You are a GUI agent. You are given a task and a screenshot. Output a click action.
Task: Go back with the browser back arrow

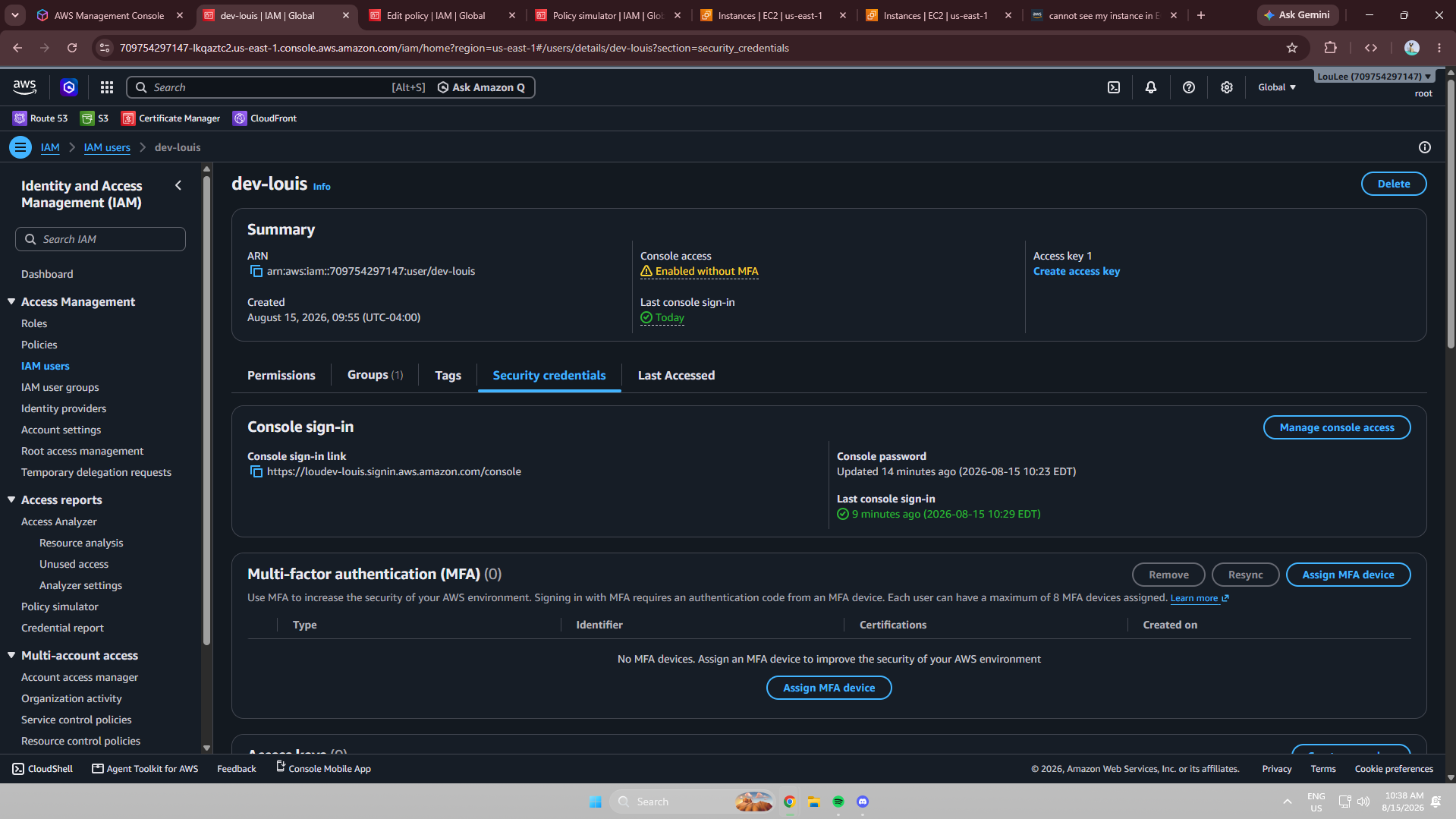coord(17,48)
